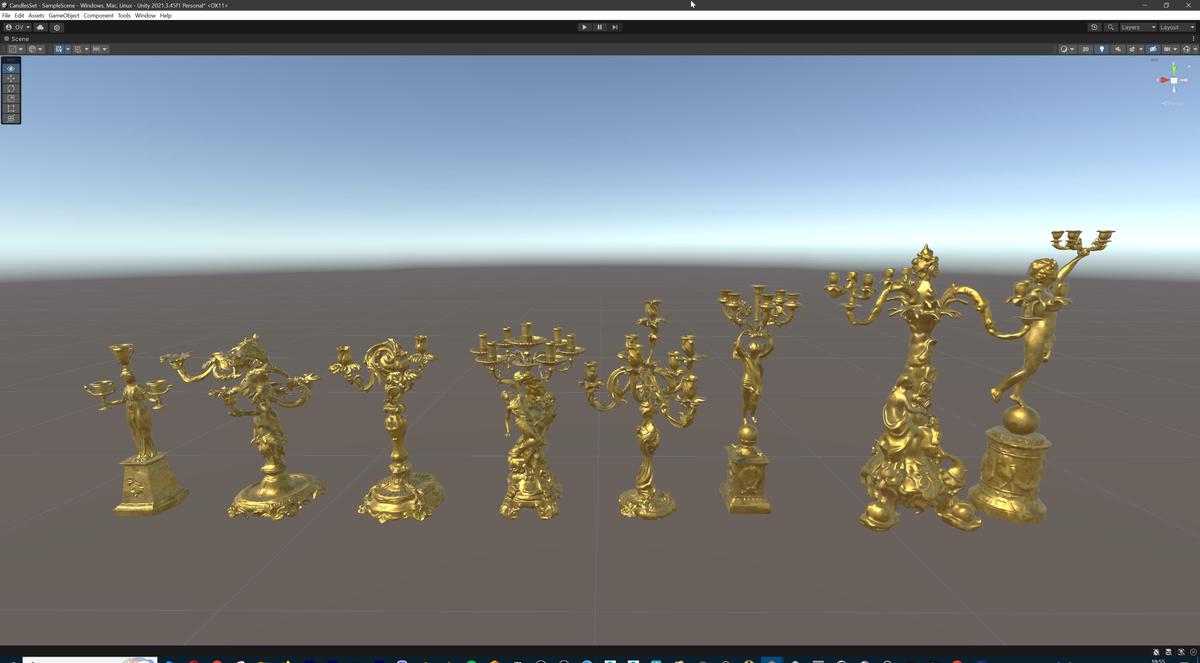Open the Assets menu
The height and width of the screenshot is (663, 1200).
coord(36,15)
